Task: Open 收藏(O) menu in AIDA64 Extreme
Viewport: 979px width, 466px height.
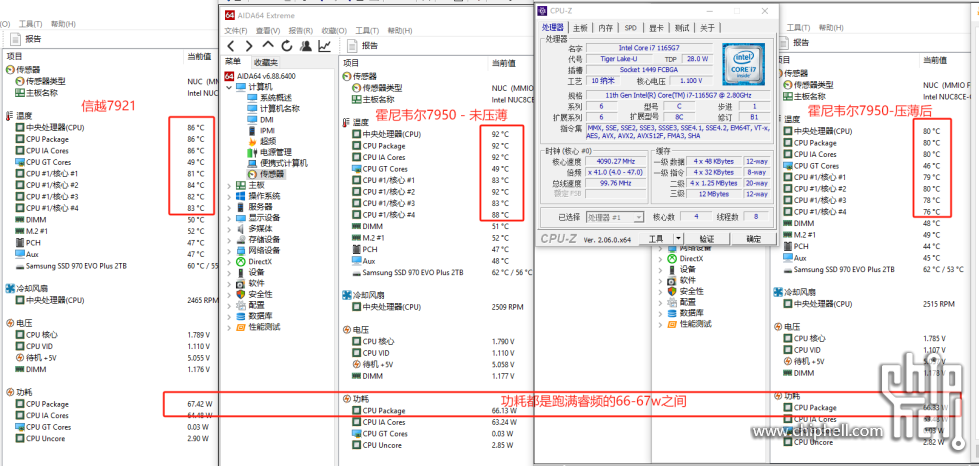Action: (333, 31)
